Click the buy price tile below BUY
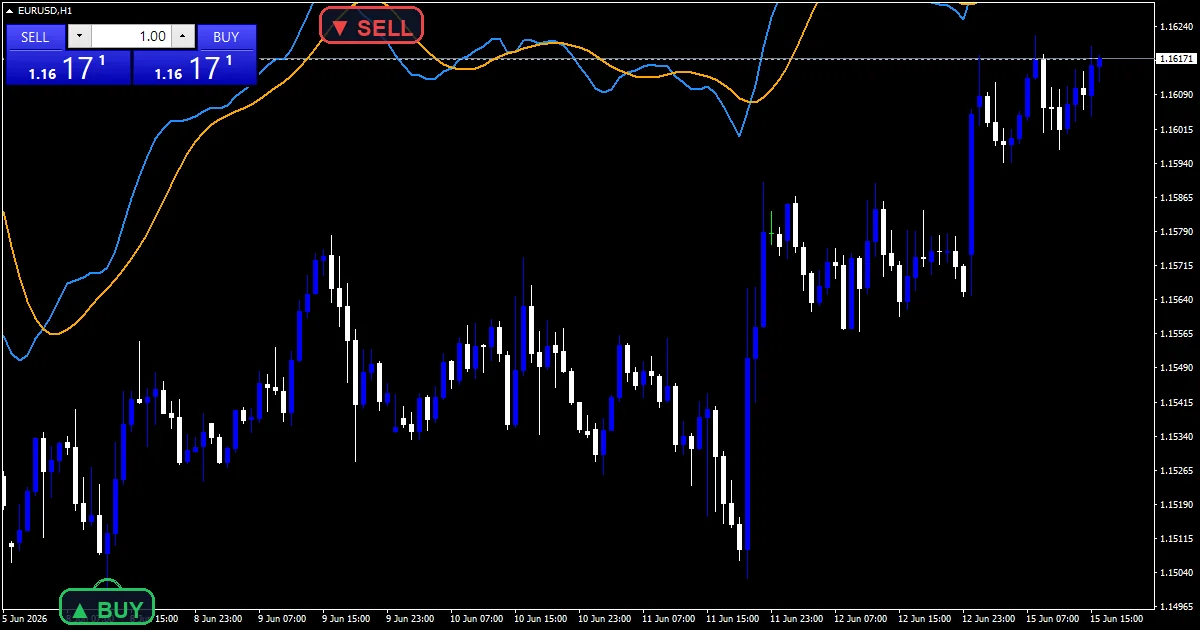 pyautogui.click(x=195, y=68)
